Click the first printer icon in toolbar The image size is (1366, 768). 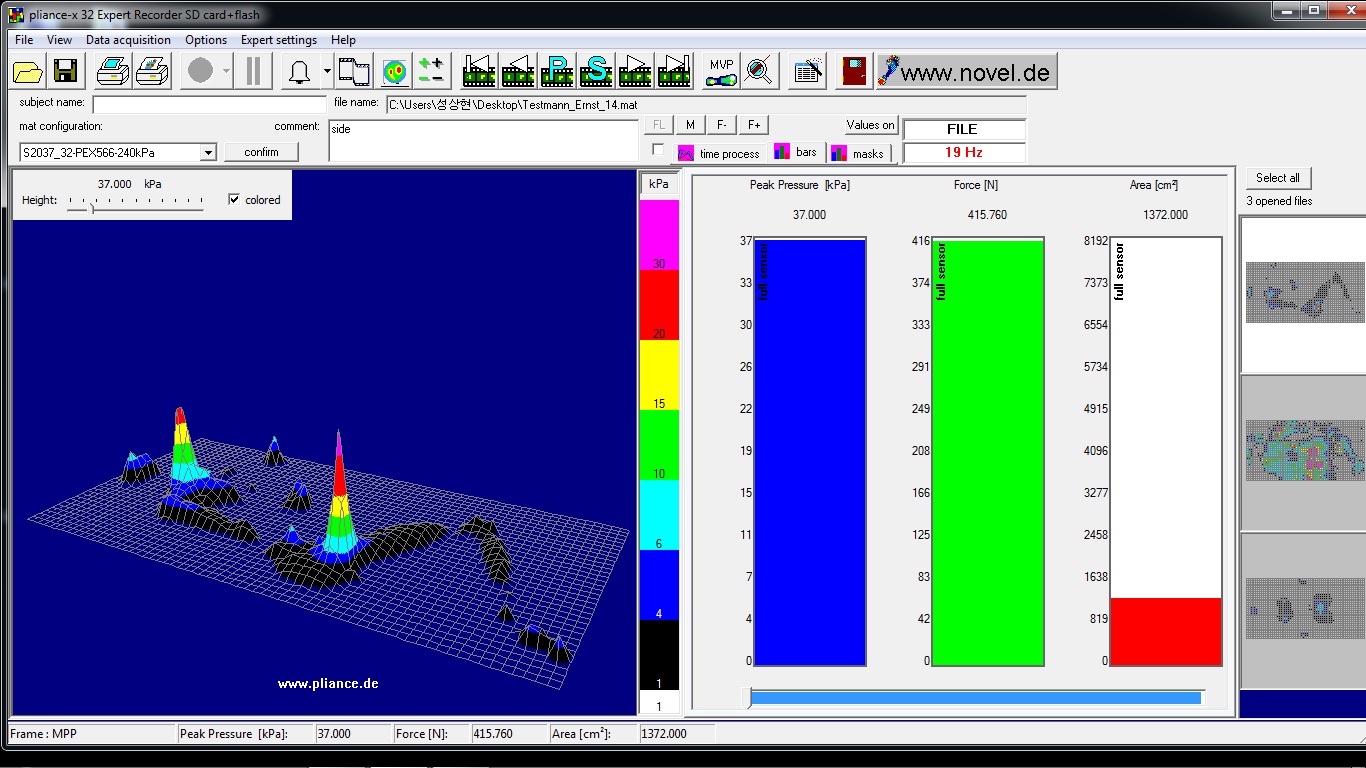click(113, 71)
